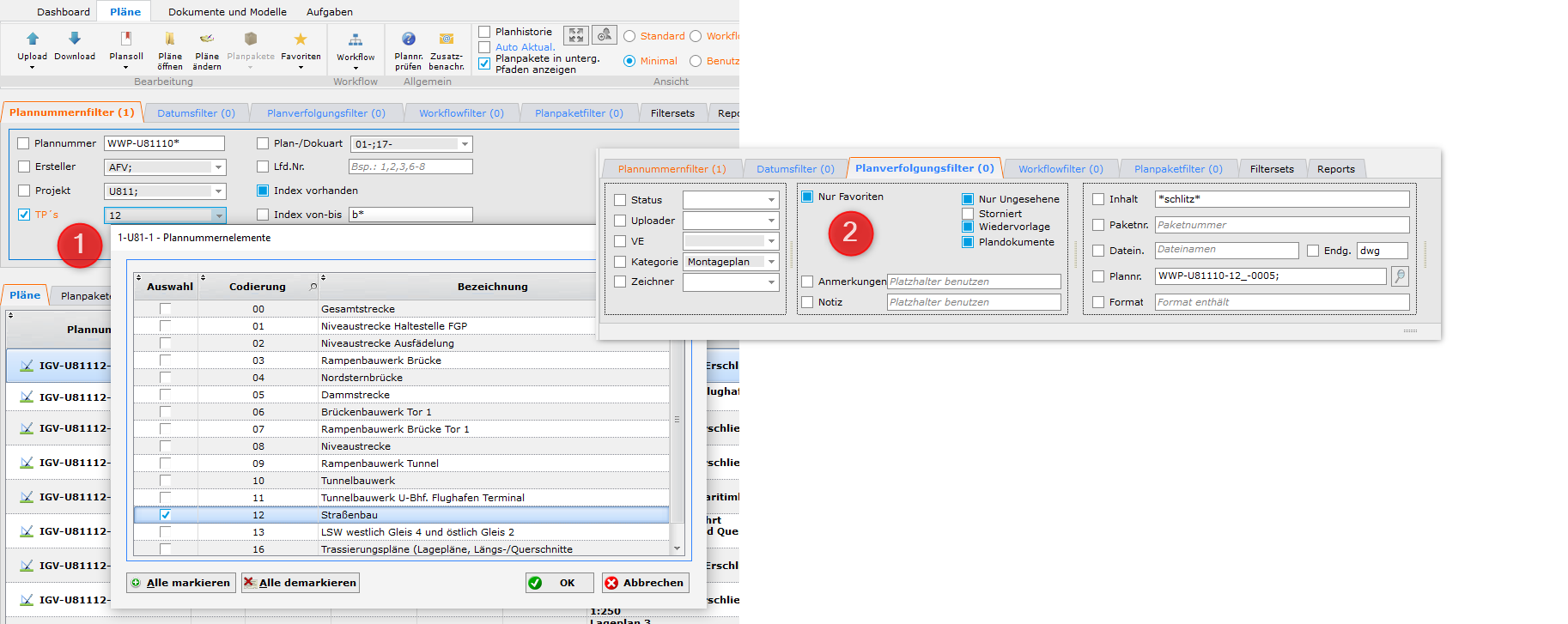Click the Abbrechen button
The width and height of the screenshot is (1568, 624).
pyautogui.click(x=645, y=583)
